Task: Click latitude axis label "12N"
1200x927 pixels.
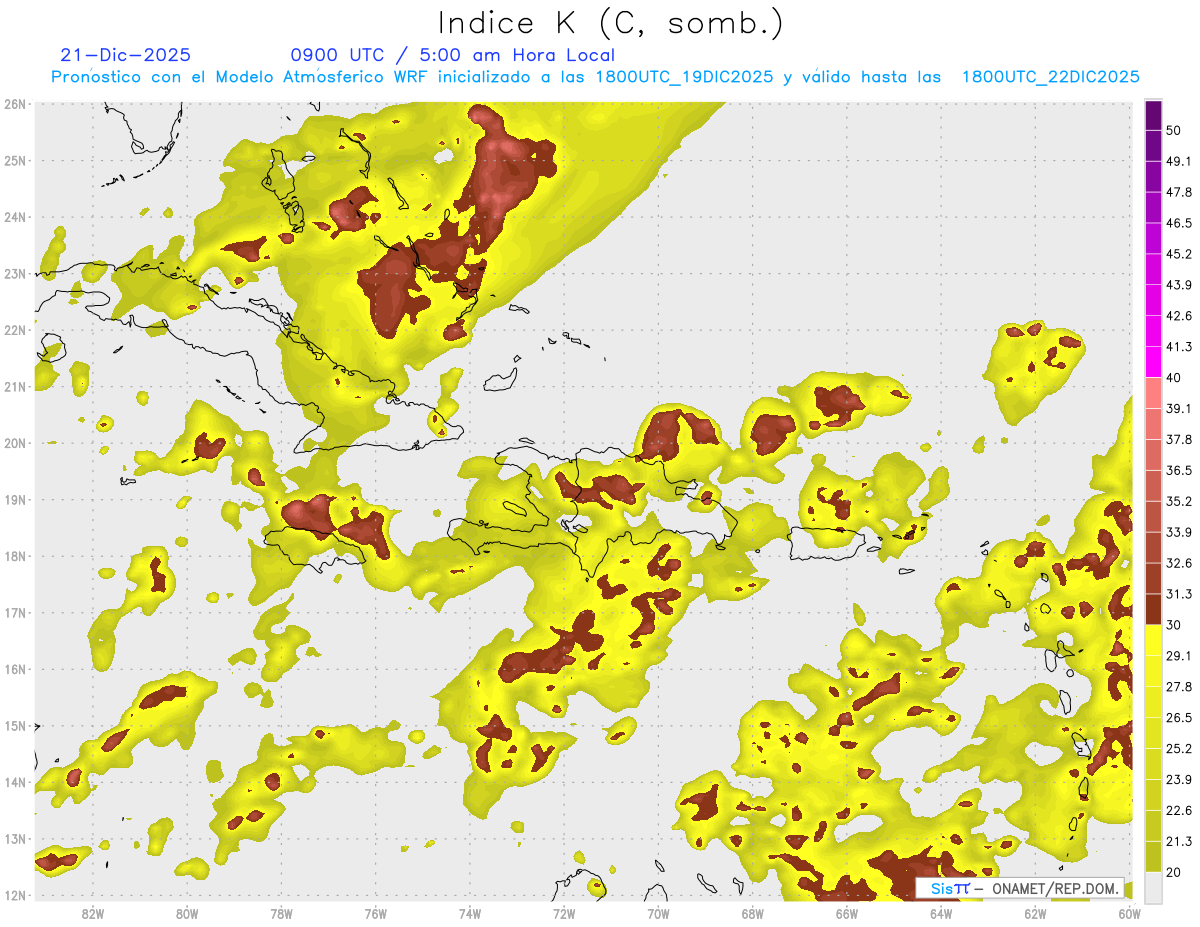Action: 14,895
